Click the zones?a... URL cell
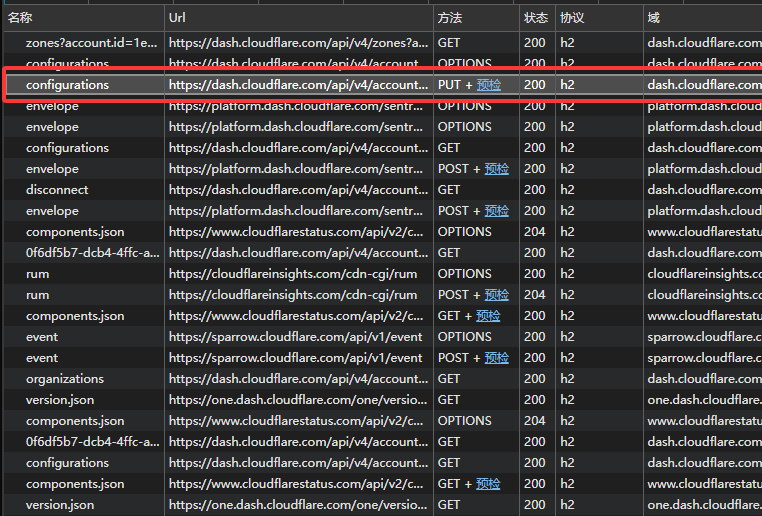762x516 pixels. pyautogui.click(x=298, y=43)
